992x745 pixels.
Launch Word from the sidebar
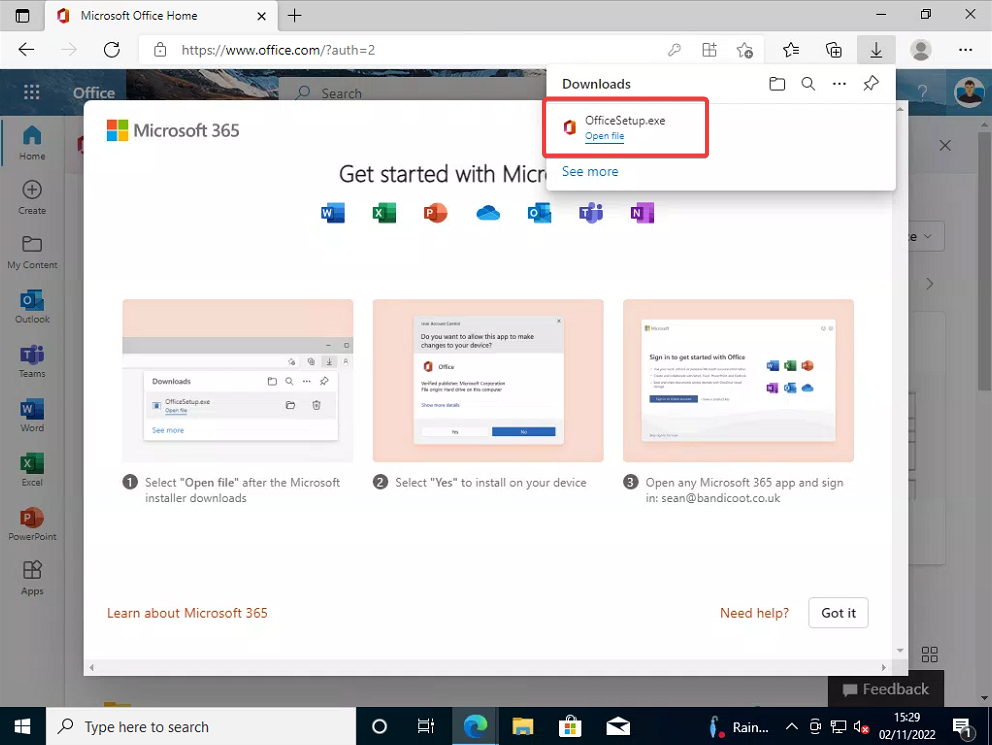pyautogui.click(x=32, y=415)
